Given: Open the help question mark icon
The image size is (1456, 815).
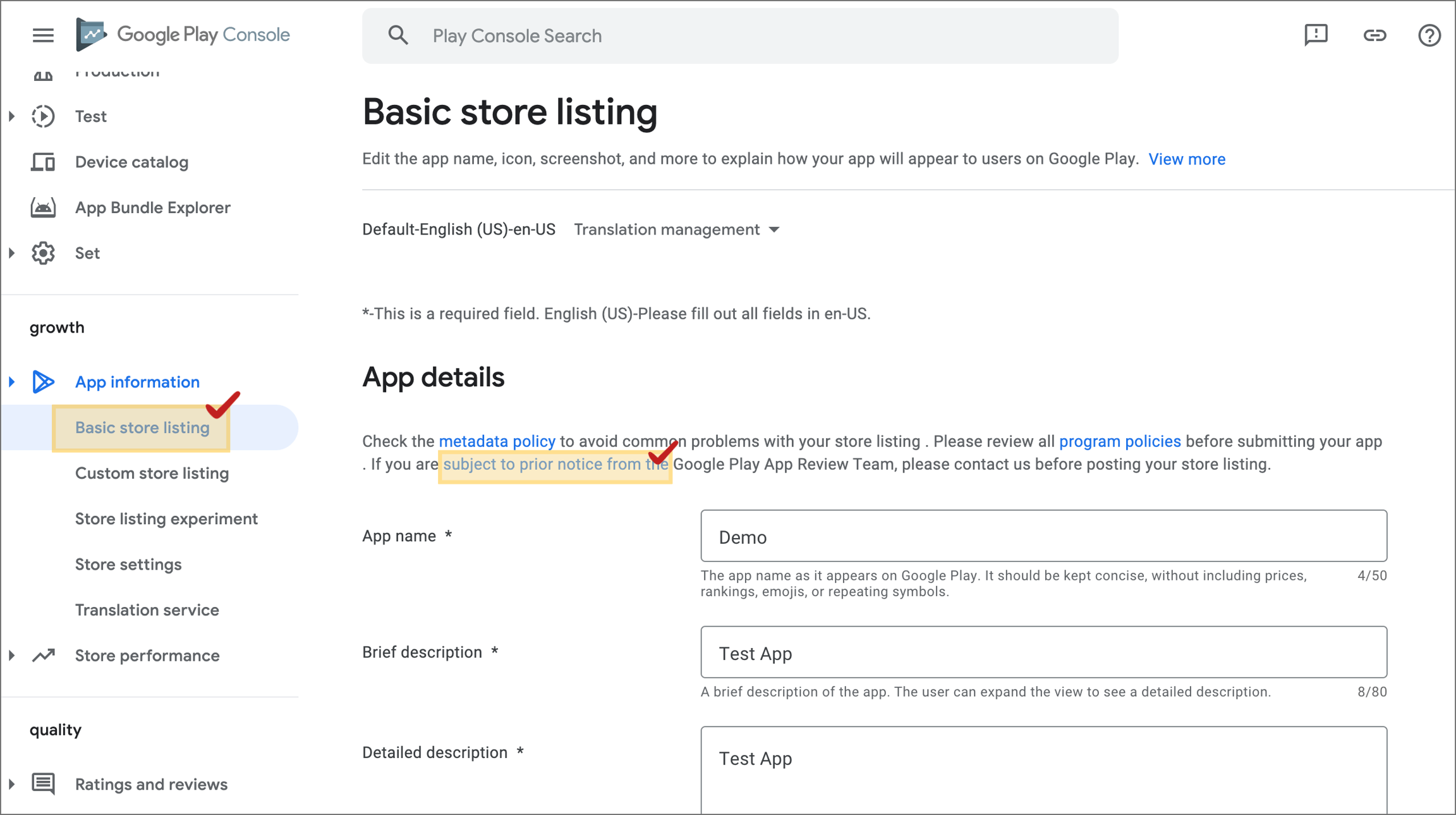Looking at the screenshot, I should point(1429,35).
